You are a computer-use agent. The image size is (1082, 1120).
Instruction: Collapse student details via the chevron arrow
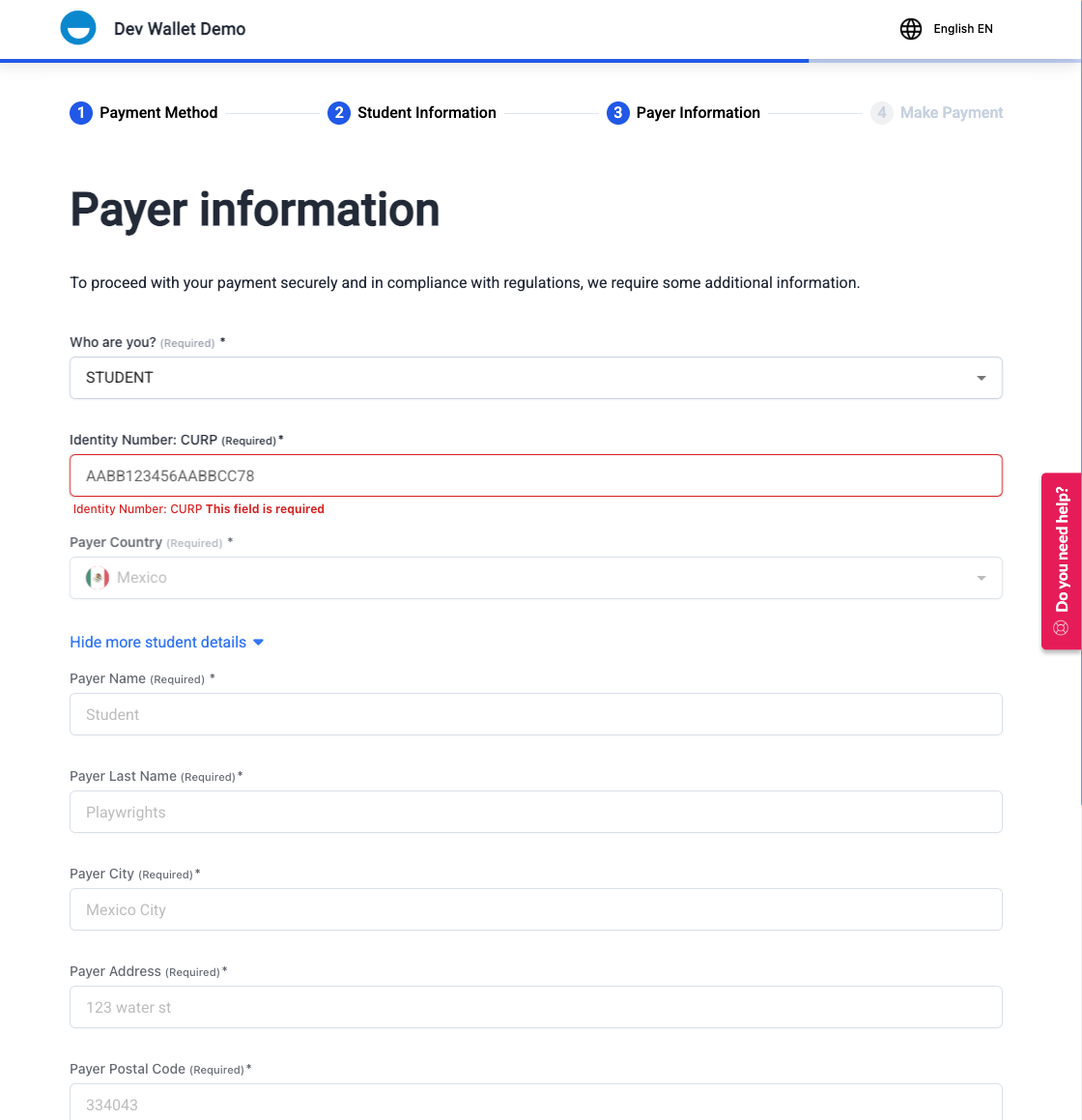(257, 641)
